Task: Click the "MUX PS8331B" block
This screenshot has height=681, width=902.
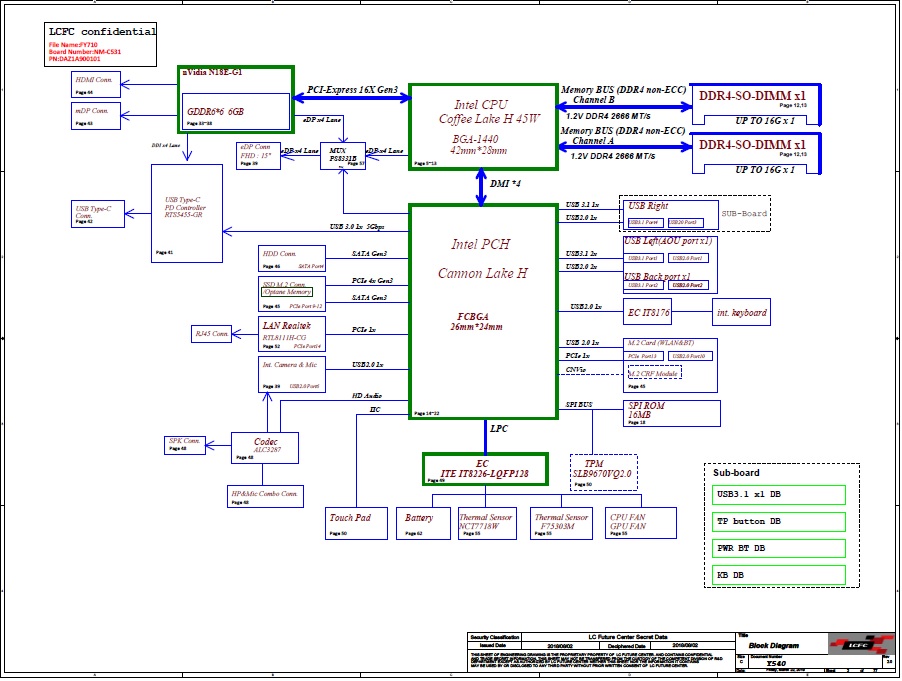Action: tap(343, 155)
